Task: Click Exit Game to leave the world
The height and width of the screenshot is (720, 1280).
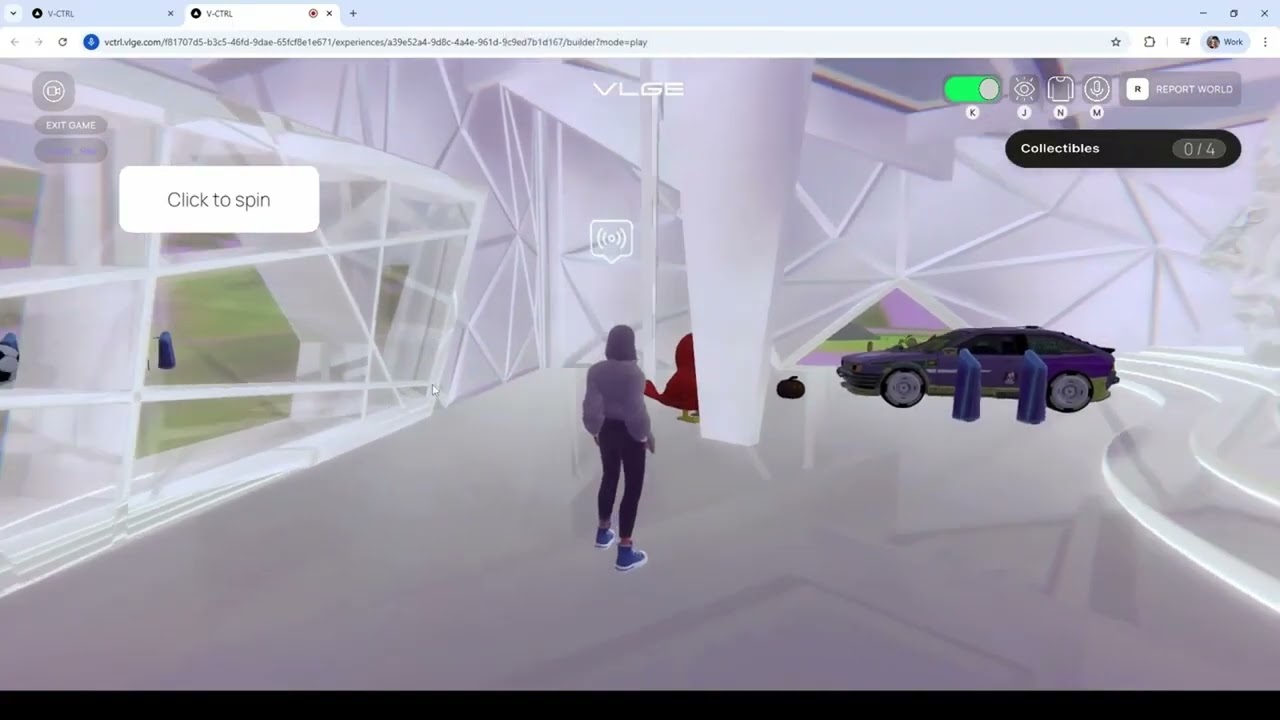Action: point(70,124)
